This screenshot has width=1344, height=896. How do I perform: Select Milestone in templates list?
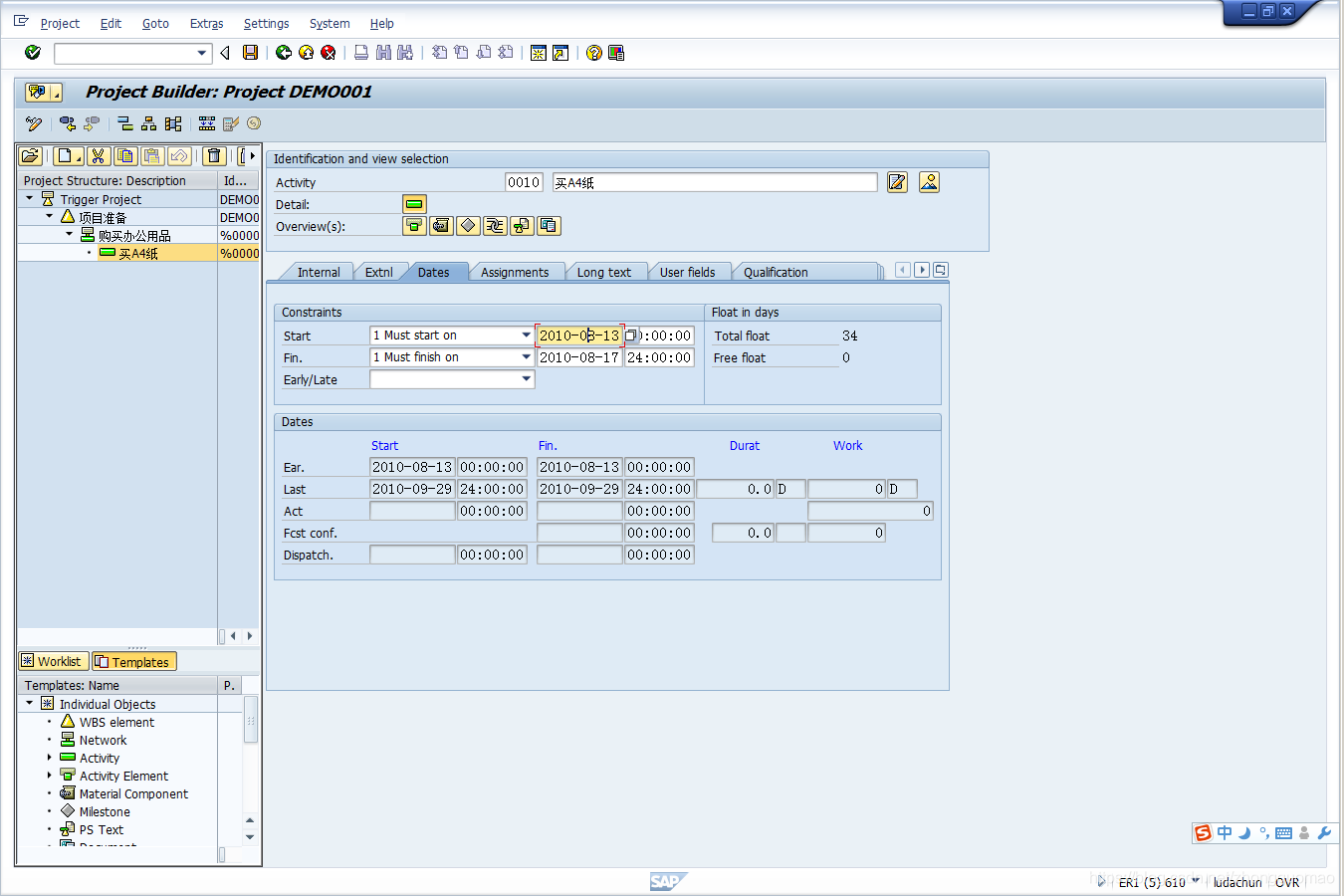(x=105, y=811)
